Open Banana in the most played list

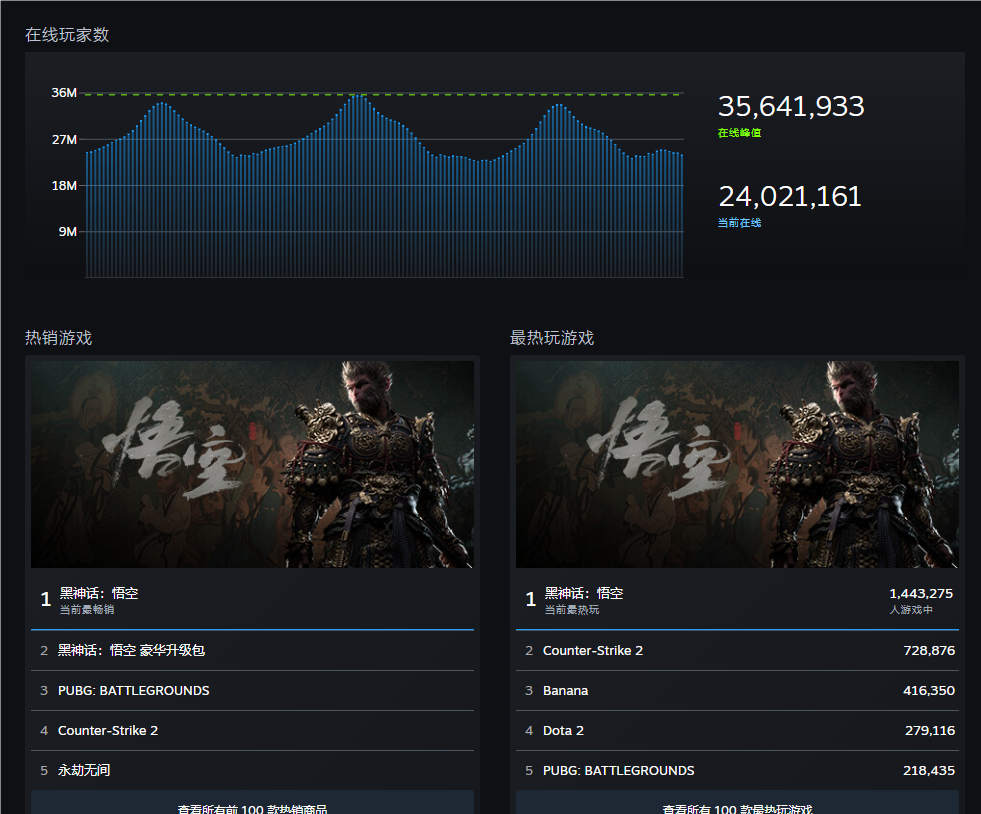(x=566, y=690)
